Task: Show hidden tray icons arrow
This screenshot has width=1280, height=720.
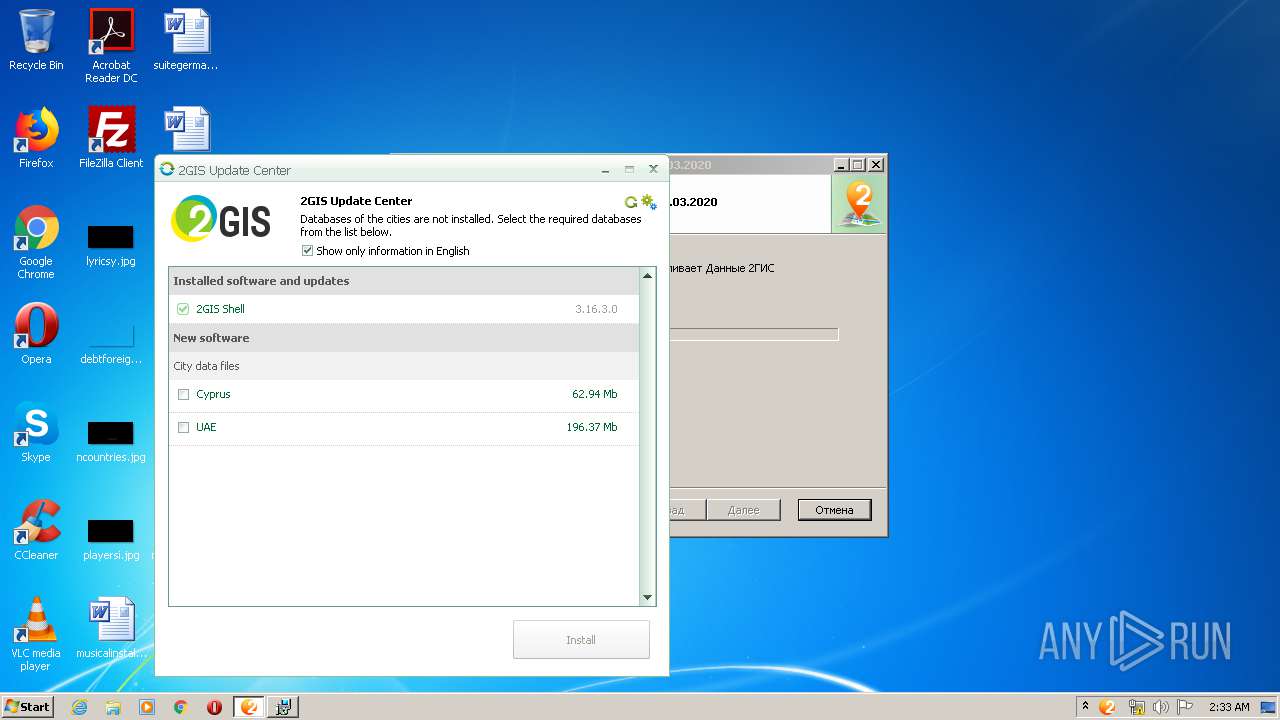Action: coord(1085,707)
